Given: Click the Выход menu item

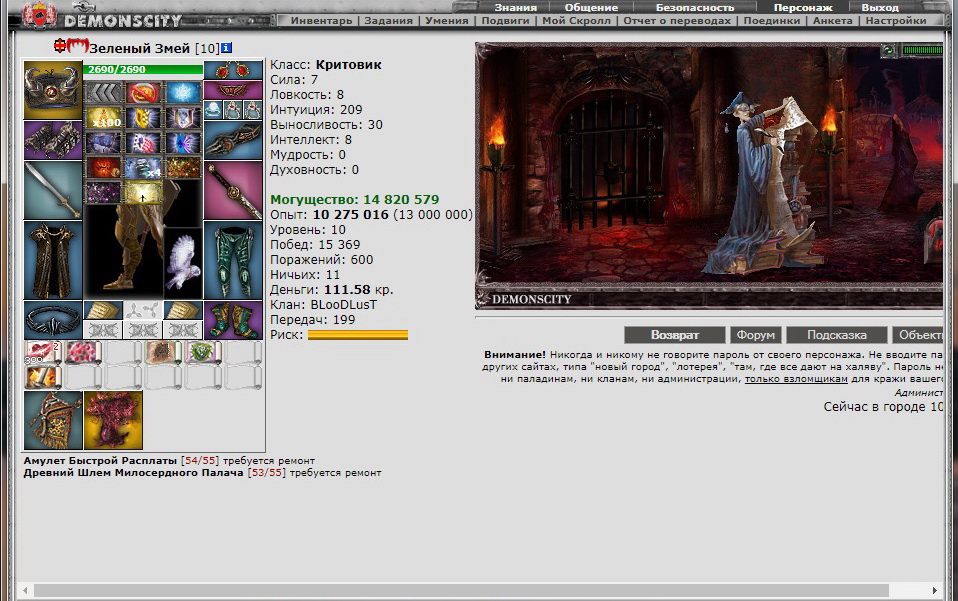Looking at the screenshot, I should point(880,7).
